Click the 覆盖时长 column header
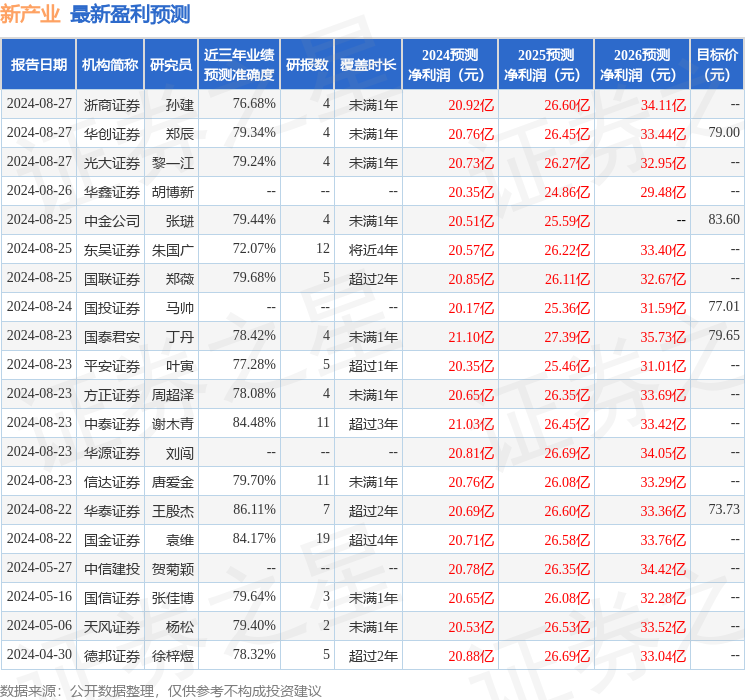The width and height of the screenshot is (745, 700). click(x=368, y=64)
